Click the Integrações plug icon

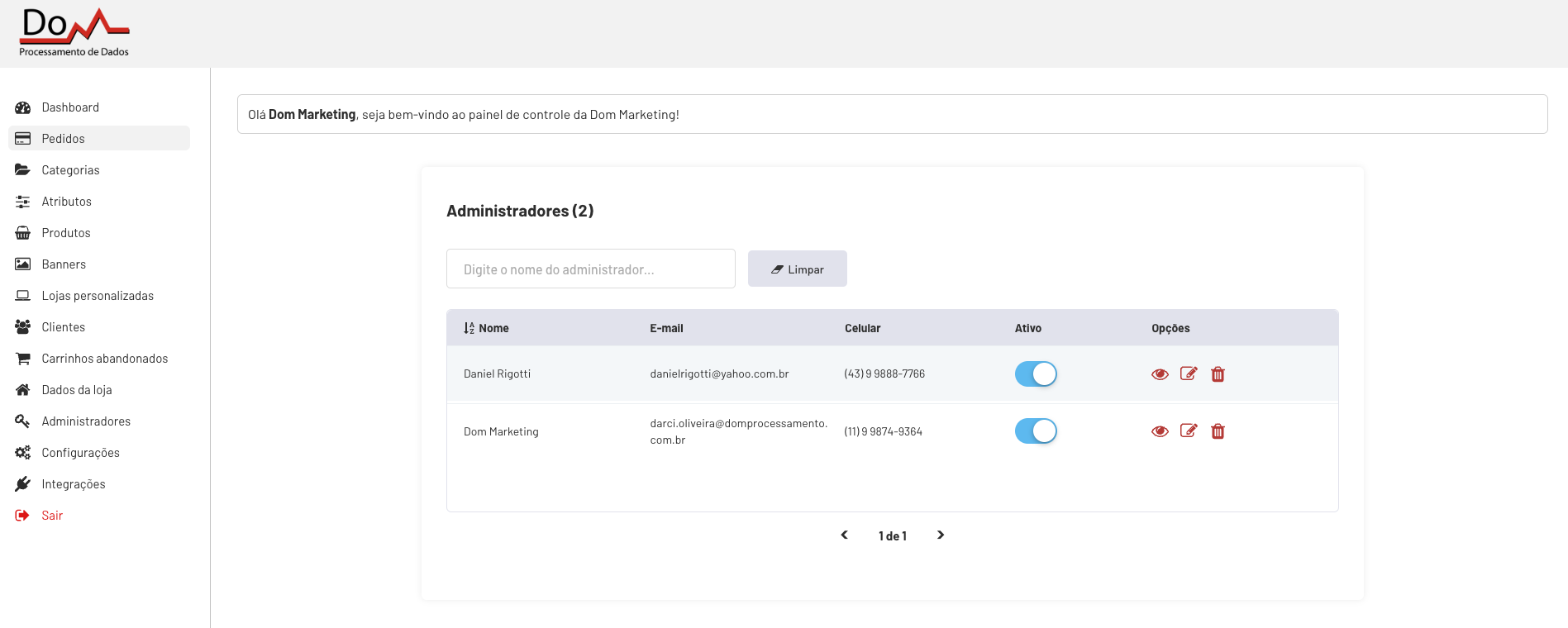pyautogui.click(x=23, y=484)
